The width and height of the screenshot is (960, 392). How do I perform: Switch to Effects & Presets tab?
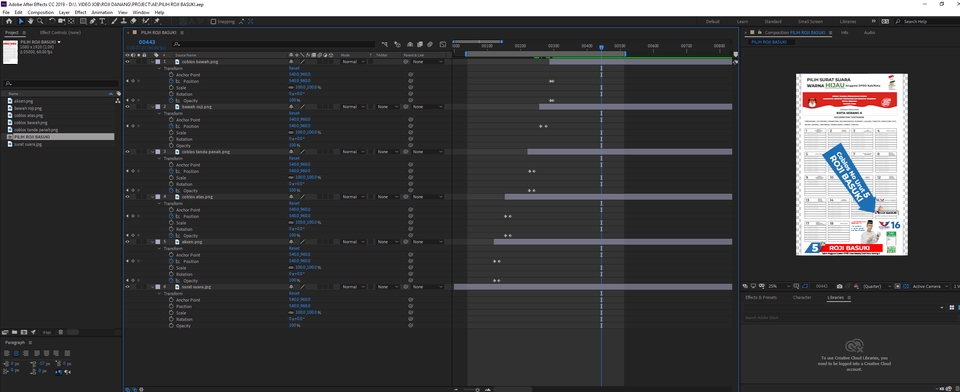[760, 298]
